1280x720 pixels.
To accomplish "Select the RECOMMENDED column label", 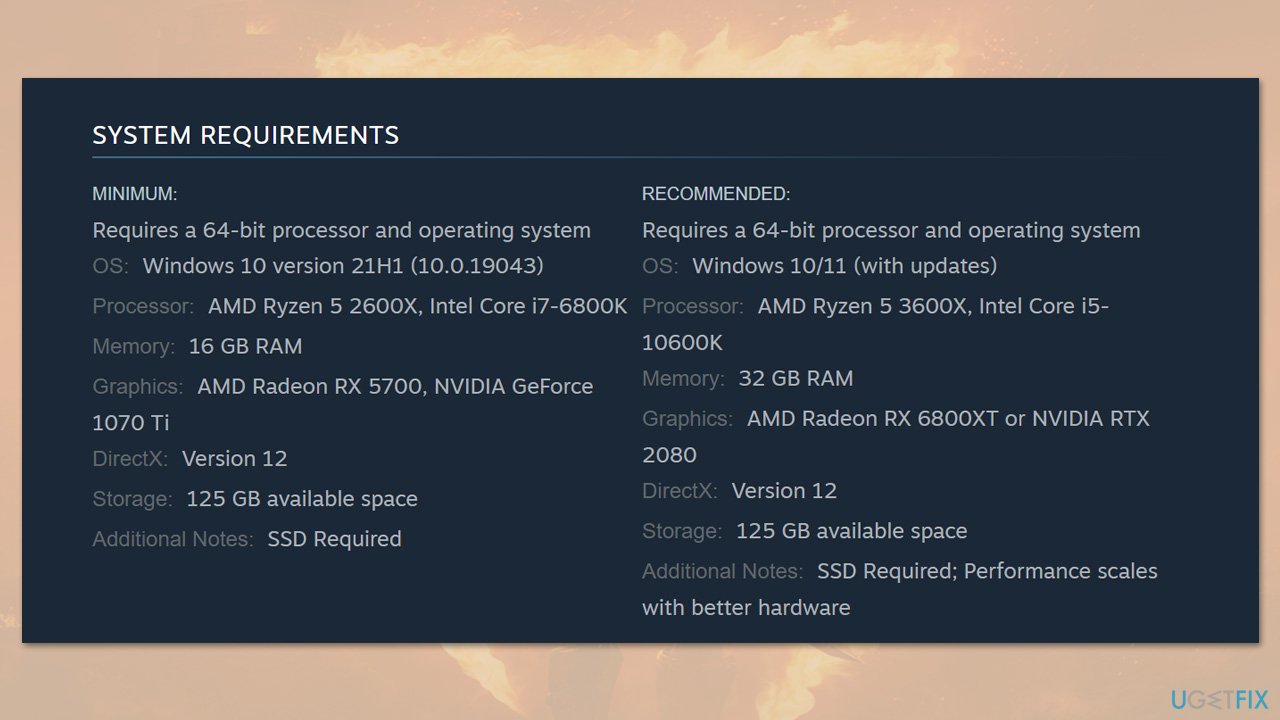I will click(x=716, y=194).
